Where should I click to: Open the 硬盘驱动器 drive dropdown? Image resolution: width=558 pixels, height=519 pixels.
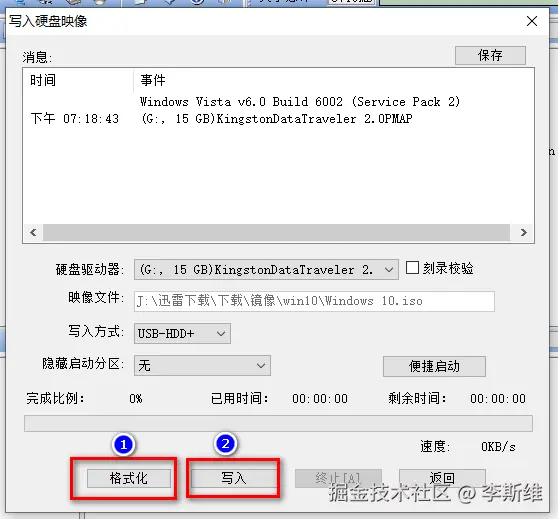(266, 269)
